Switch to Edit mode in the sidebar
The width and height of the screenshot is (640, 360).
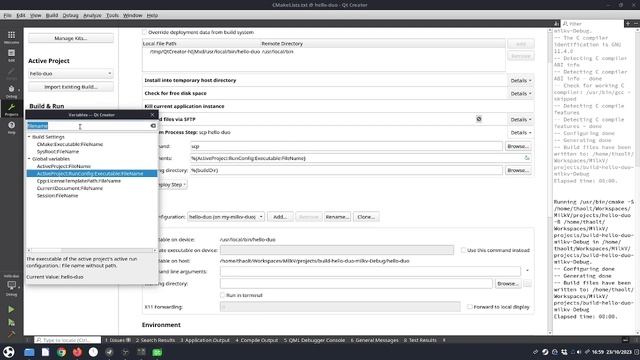pyautogui.click(x=11, y=55)
